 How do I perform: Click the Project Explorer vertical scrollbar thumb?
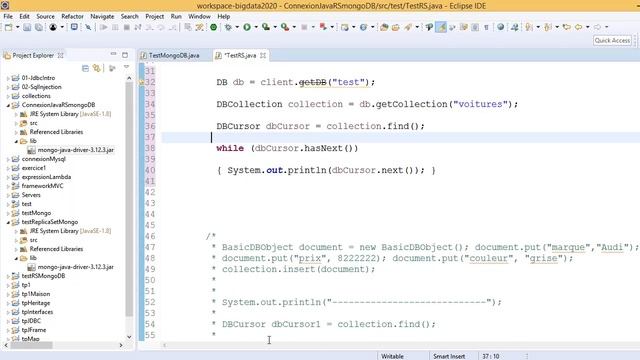click(129, 200)
